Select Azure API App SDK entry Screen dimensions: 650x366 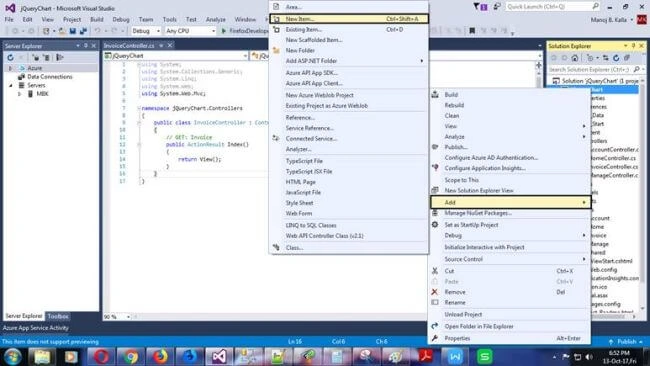(x=349, y=73)
